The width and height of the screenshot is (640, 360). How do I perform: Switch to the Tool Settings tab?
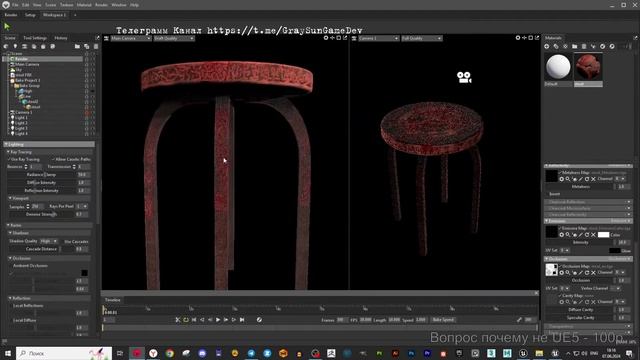click(x=35, y=38)
